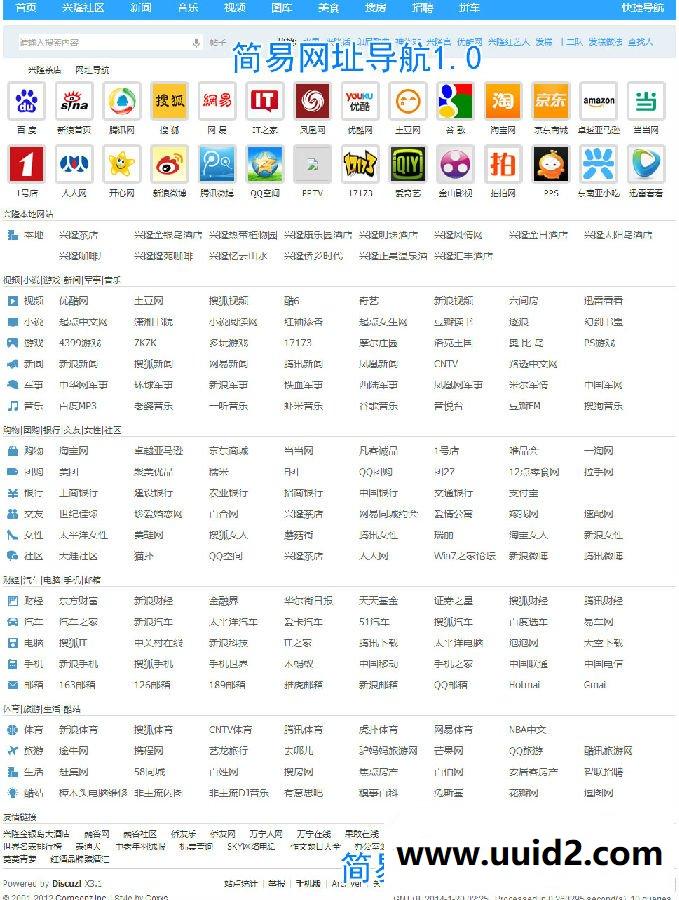Open the green iQIYI icon
679x900 pixels.
(x=408, y=164)
